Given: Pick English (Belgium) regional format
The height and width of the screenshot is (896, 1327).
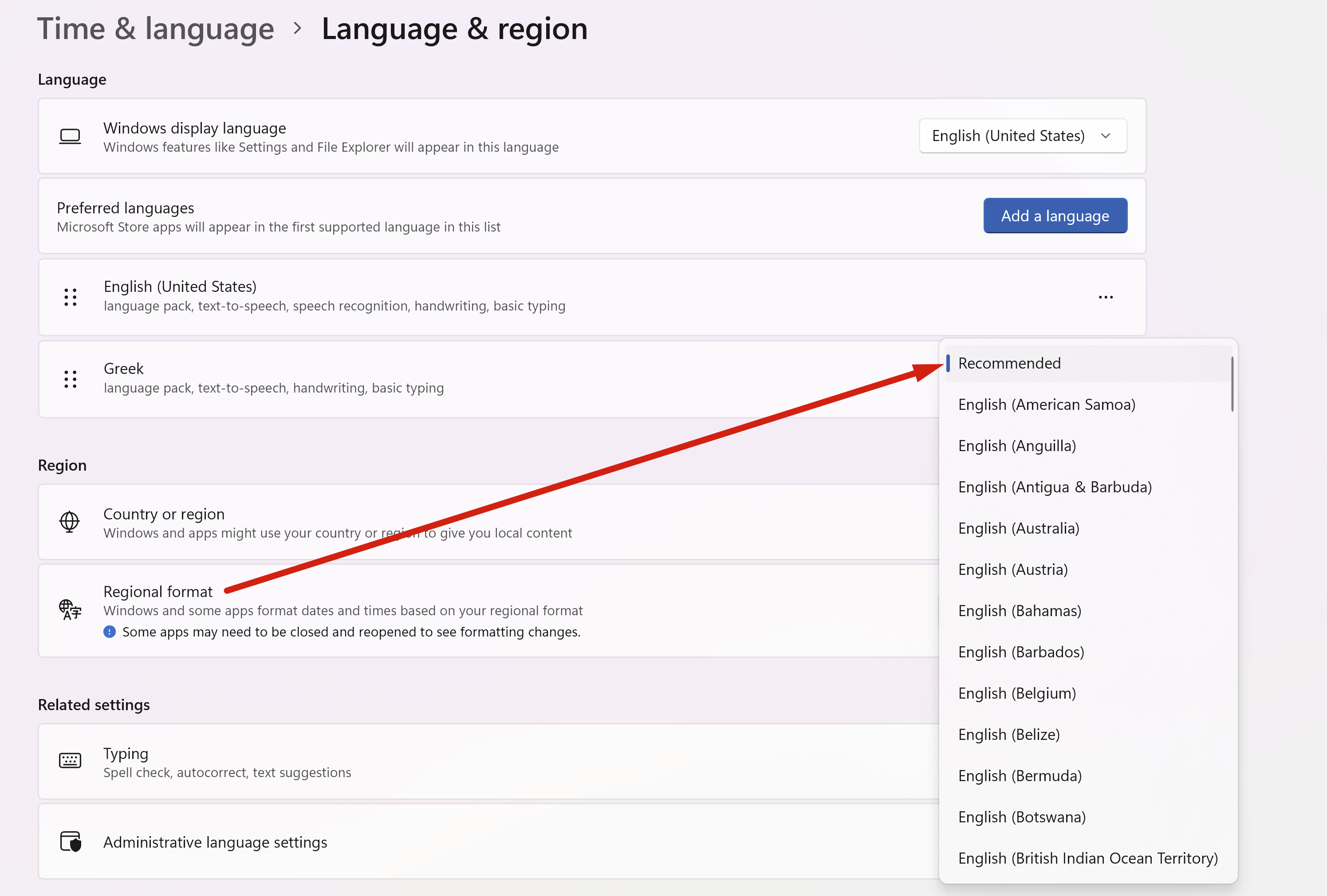Looking at the screenshot, I should pyautogui.click(x=1016, y=693).
